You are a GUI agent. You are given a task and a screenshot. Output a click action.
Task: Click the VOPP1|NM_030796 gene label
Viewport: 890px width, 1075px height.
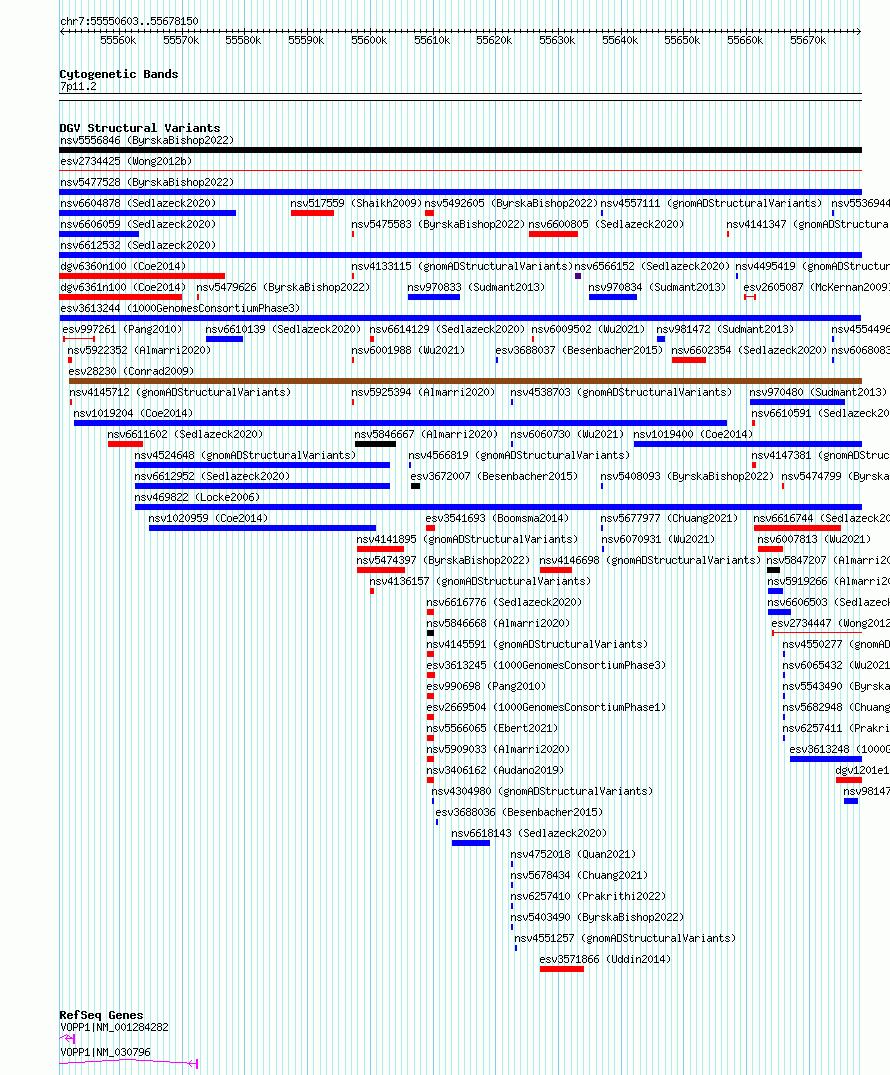tap(106, 1052)
